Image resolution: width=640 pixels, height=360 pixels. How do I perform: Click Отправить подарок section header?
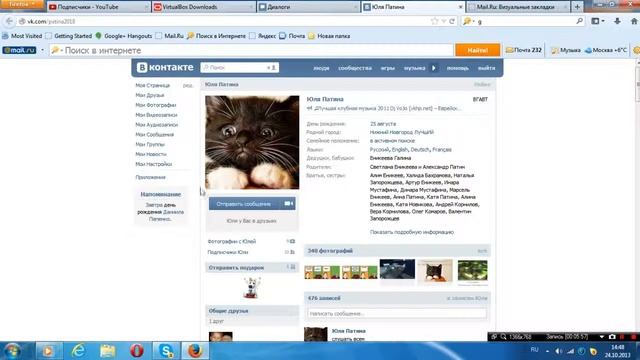pos(252,268)
